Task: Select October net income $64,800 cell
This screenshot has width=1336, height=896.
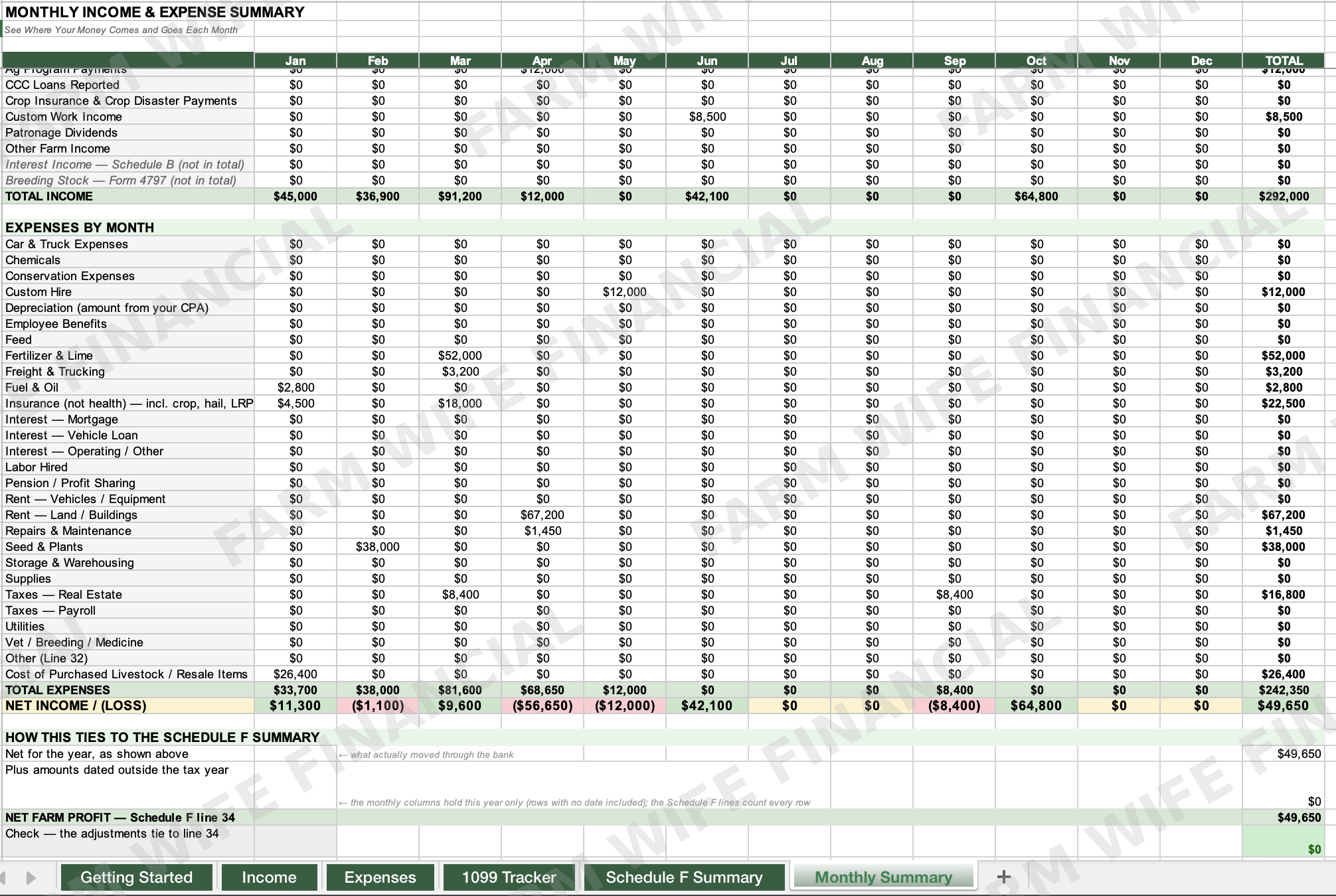Action: point(1037,706)
